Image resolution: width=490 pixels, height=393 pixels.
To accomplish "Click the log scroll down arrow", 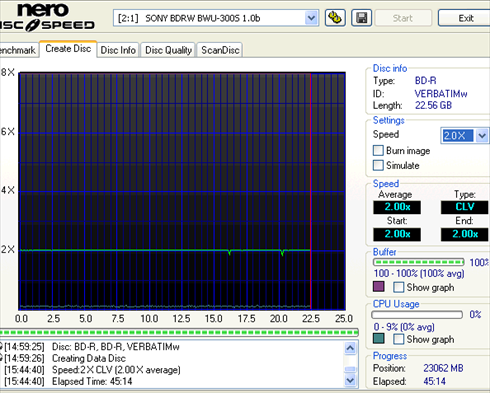I will pyautogui.click(x=350, y=380).
